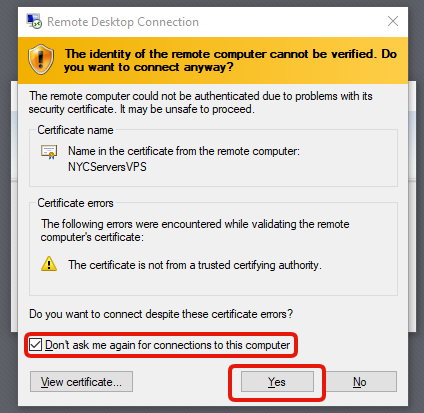Confirm the connection with the Yes button
Image resolution: width=424 pixels, height=413 pixels.
pyautogui.click(x=277, y=382)
